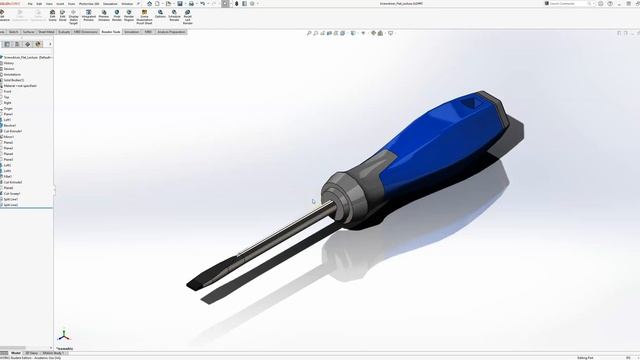Viewport: 640px width, 360px height.
Task: Open the Tools menu
Action: tap(71, 4)
